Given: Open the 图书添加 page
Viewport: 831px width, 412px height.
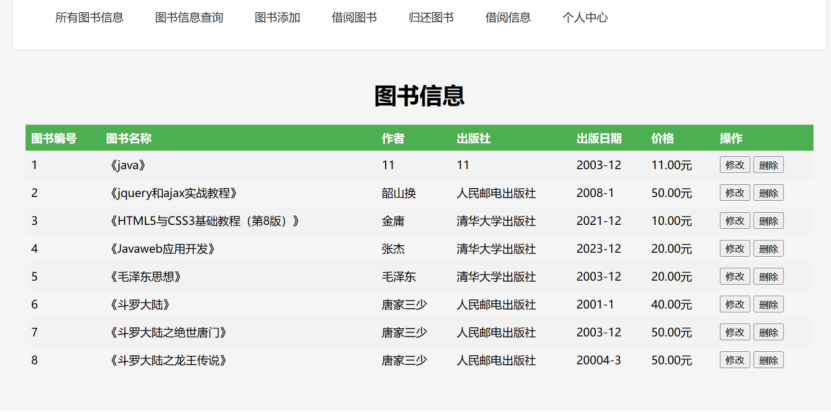Looking at the screenshot, I should tap(277, 17).
